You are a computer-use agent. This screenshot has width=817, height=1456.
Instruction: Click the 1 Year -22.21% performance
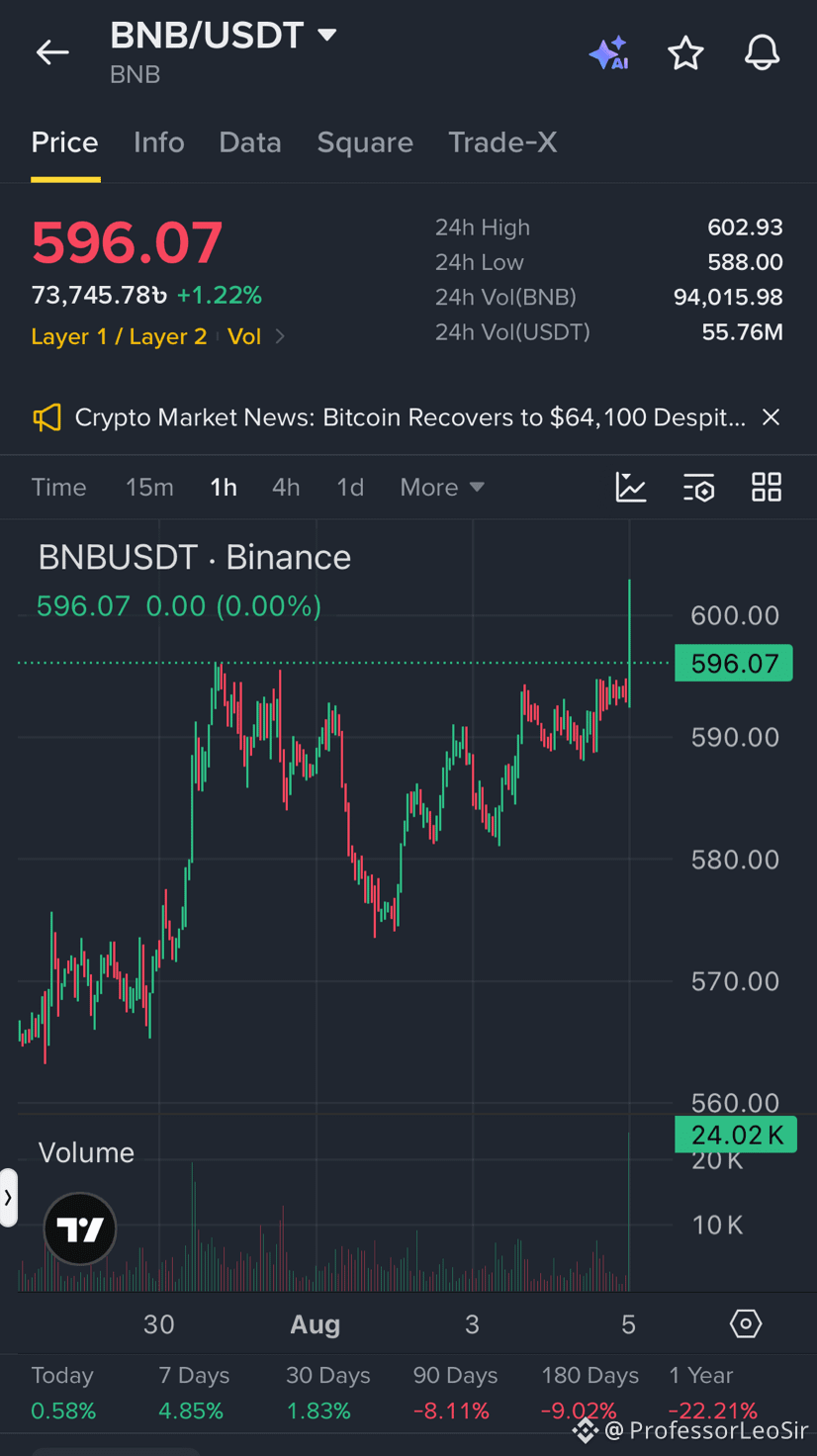[x=712, y=1393]
